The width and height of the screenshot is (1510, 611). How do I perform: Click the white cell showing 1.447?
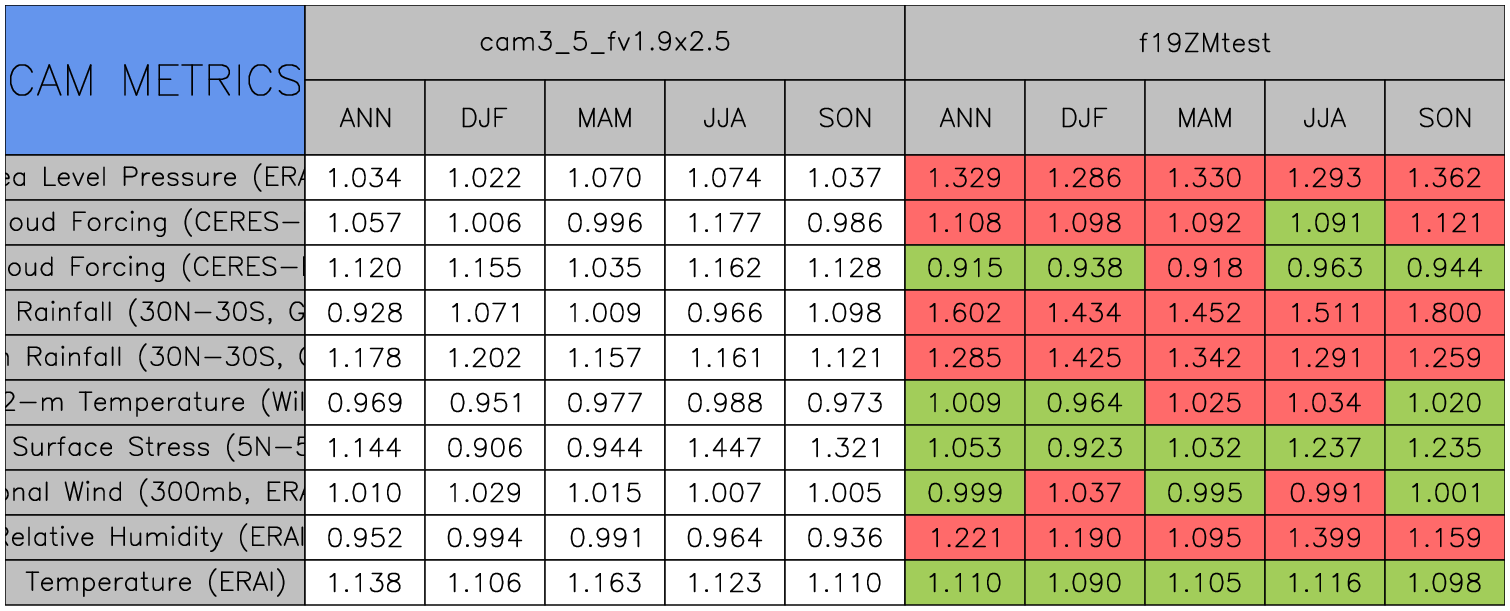tap(724, 447)
